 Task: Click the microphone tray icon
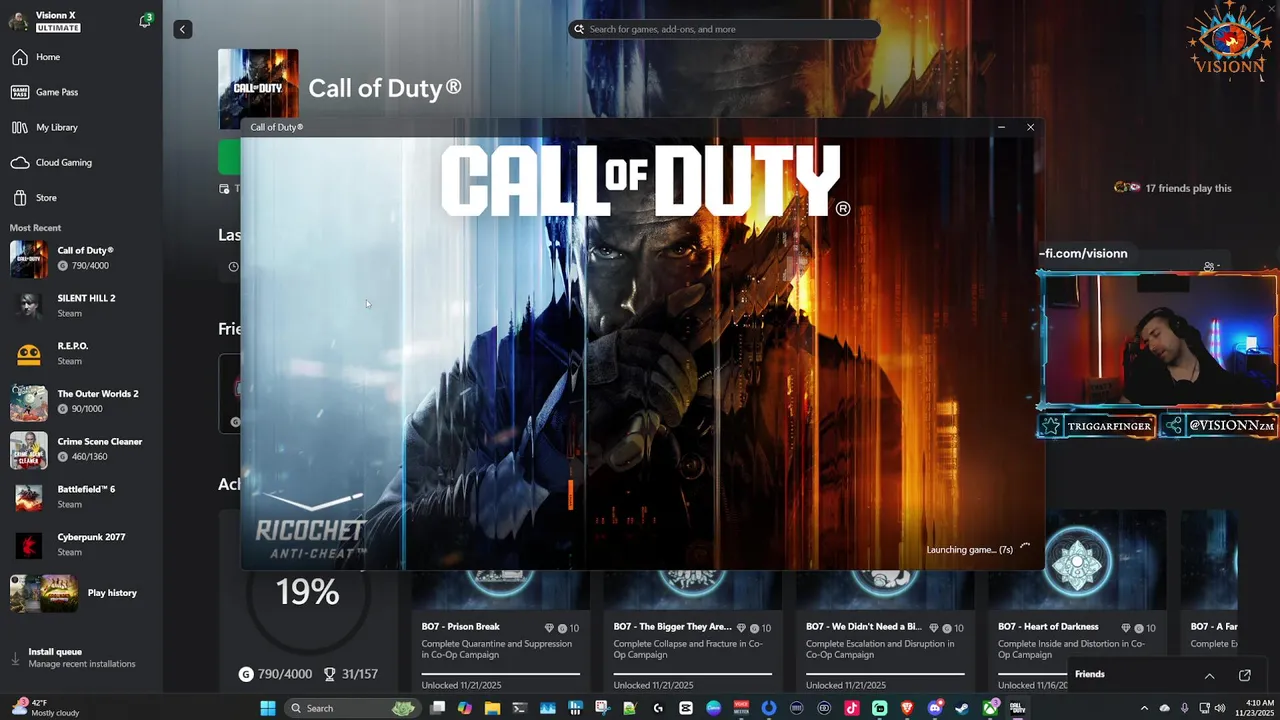coord(1184,708)
